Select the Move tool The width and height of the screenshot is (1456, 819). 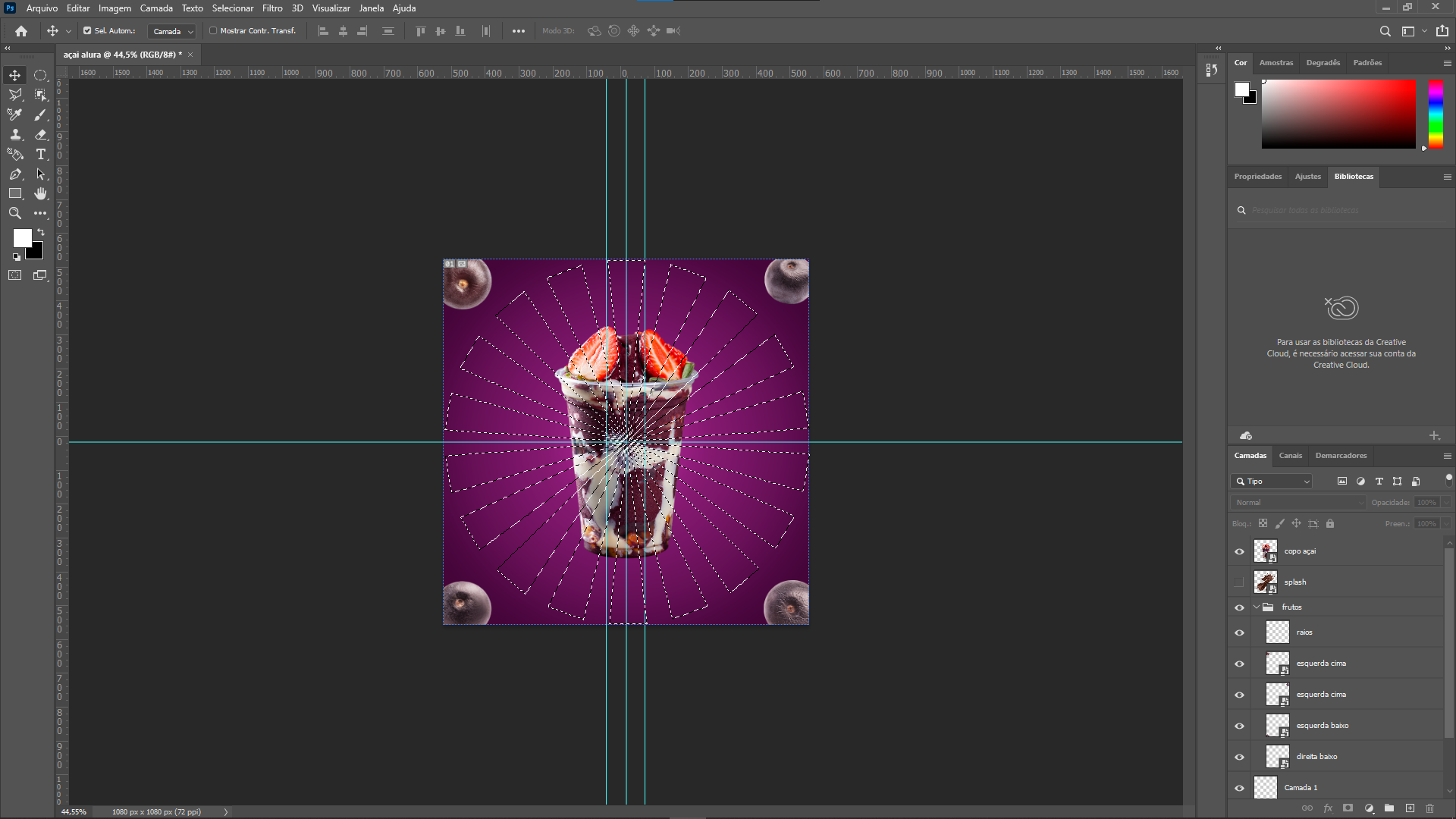15,75
